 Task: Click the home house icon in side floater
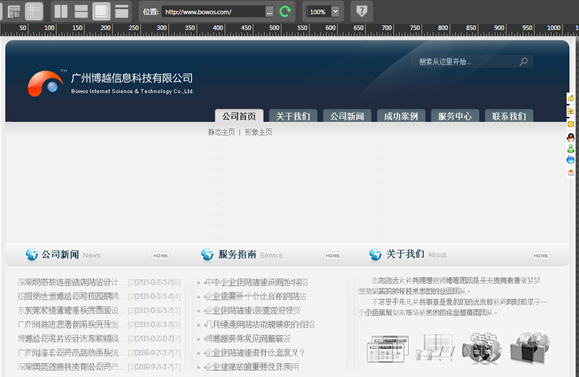click(x=571, y=98)
